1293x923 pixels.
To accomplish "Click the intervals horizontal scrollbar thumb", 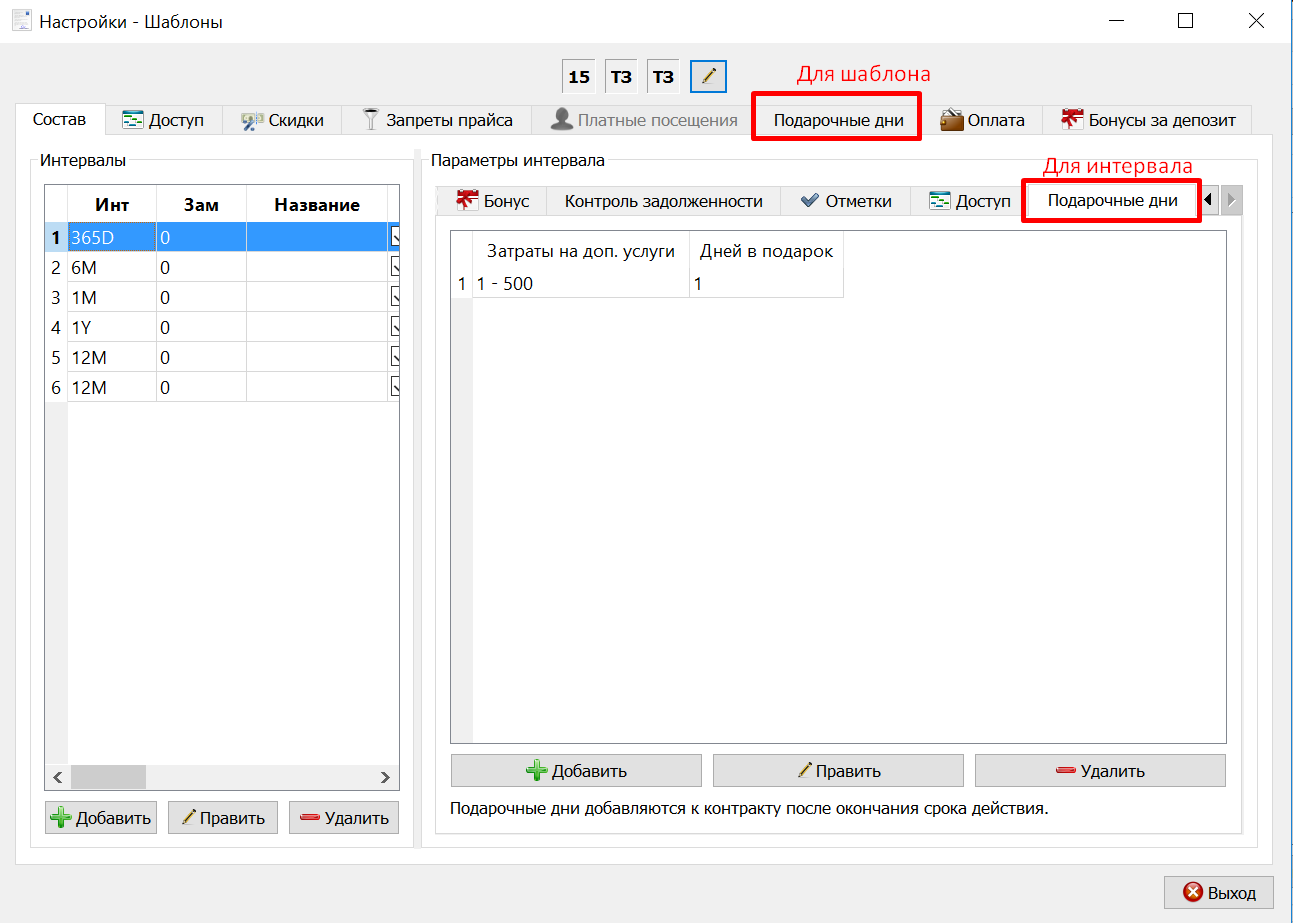I will [108, 777].
